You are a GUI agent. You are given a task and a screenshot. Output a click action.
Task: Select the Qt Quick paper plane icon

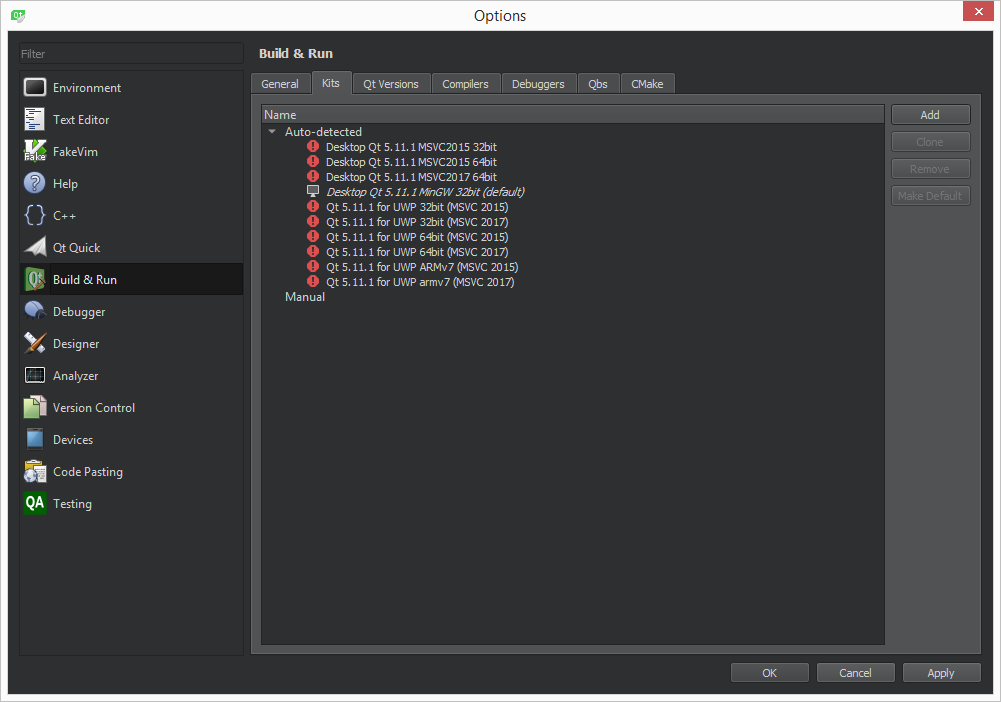[35, 248]
